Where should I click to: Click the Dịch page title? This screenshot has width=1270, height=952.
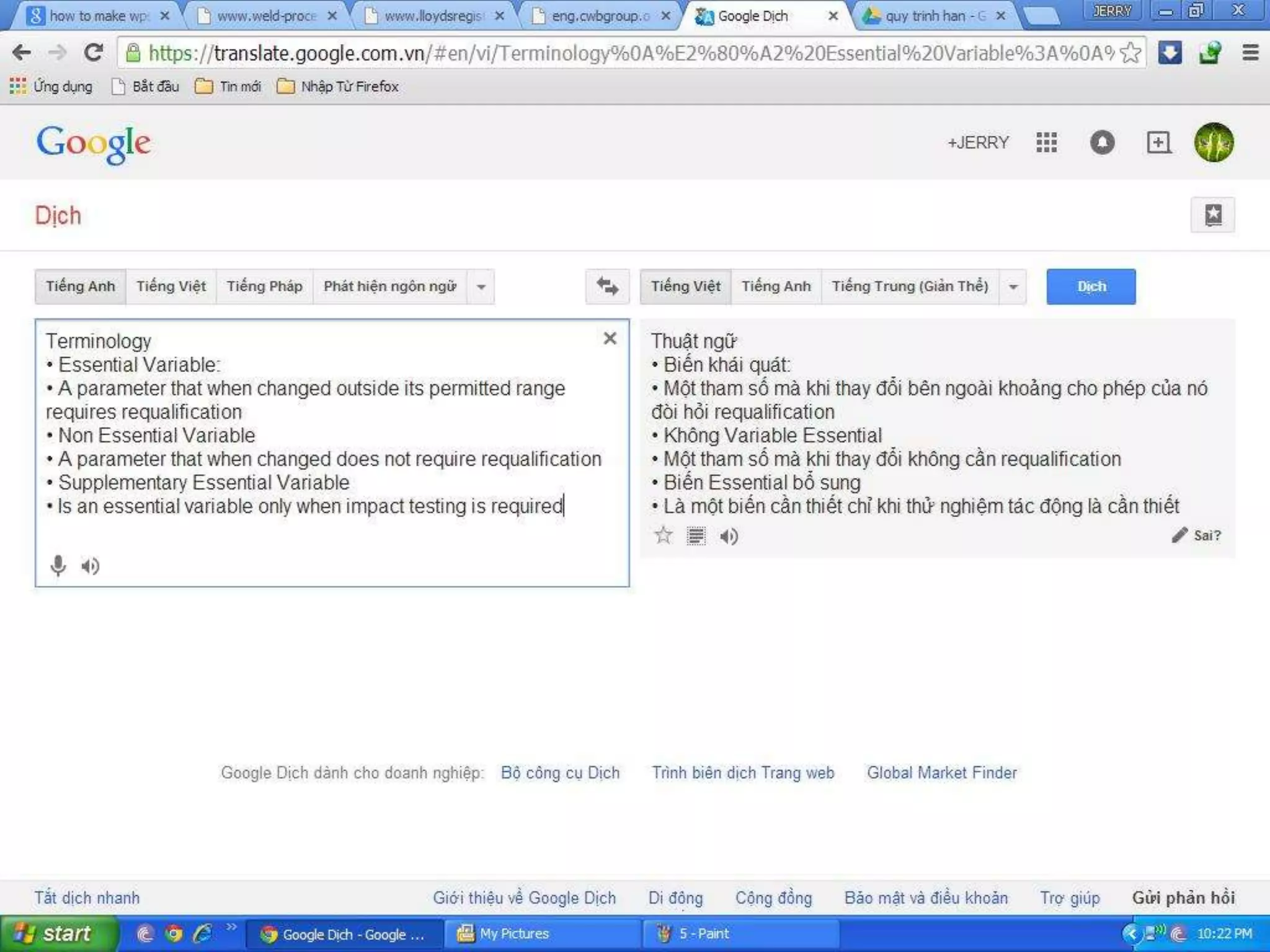[58, 215]
